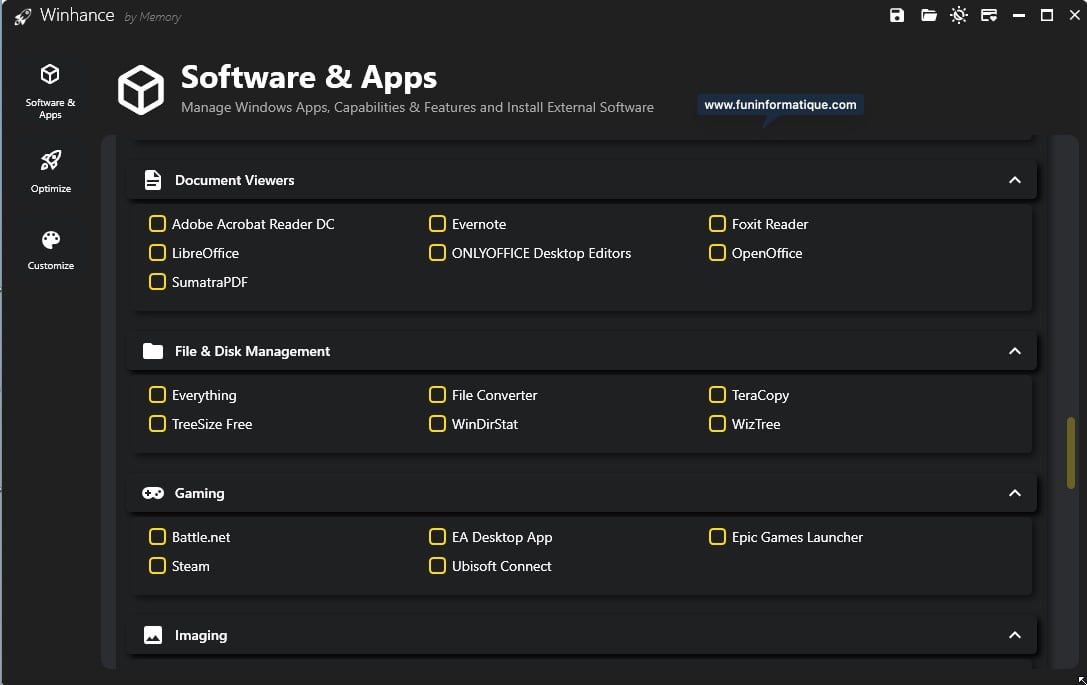1087x685 pixels.
Task: Open the import folder icon
Action: coord(928,15)
